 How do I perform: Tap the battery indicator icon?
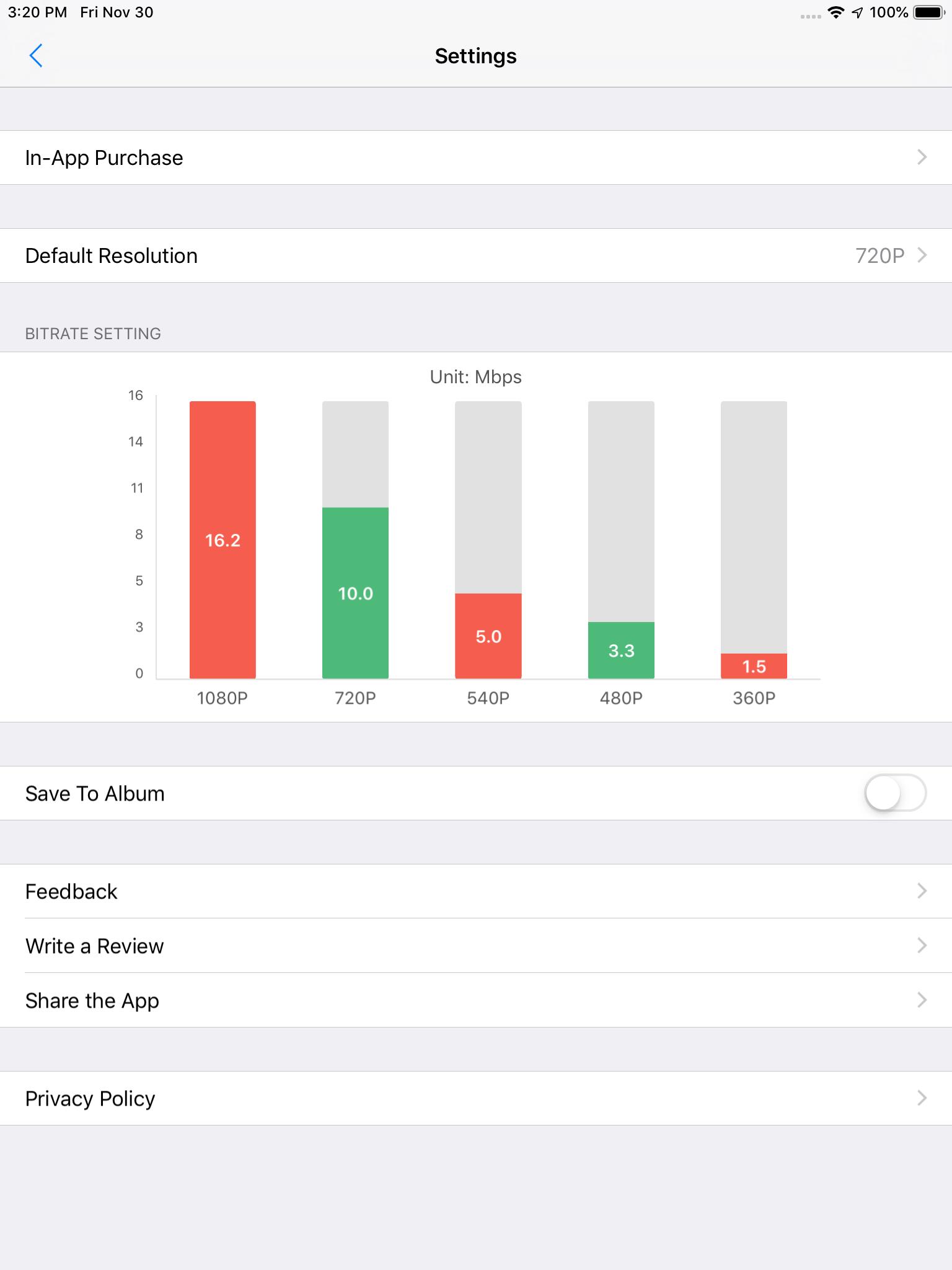[929, 12]
